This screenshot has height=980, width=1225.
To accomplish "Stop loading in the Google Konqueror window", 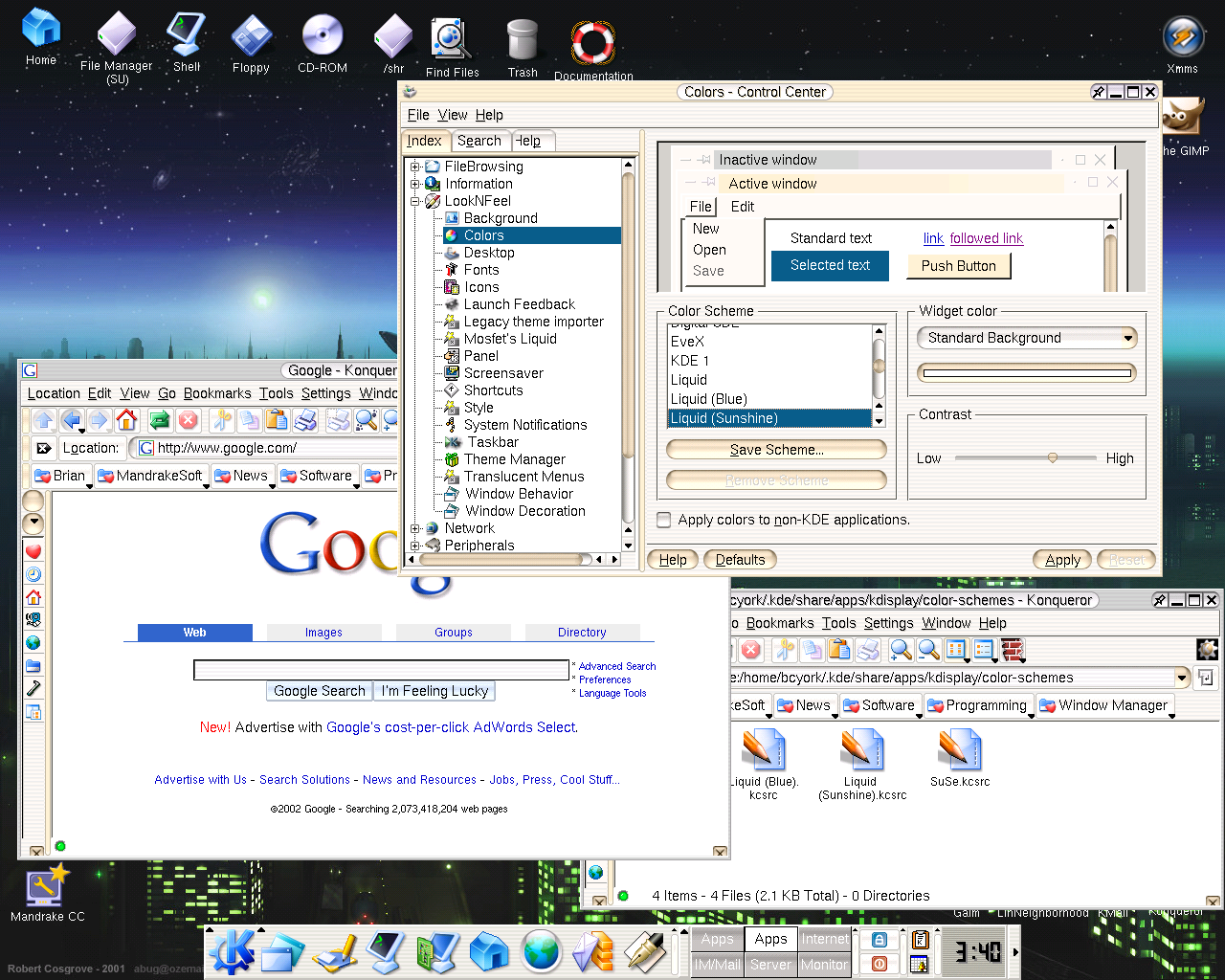I will (189, 420).
